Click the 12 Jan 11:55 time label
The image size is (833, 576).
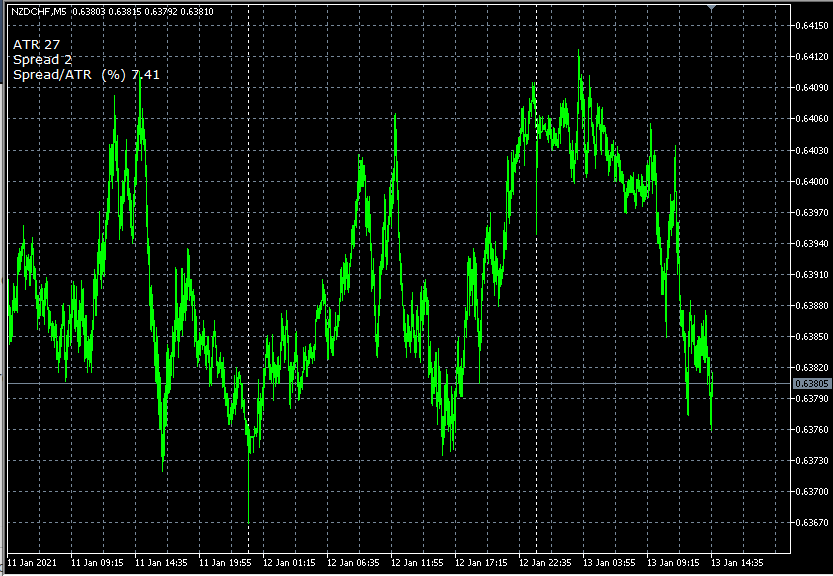[x=417, y=563]
